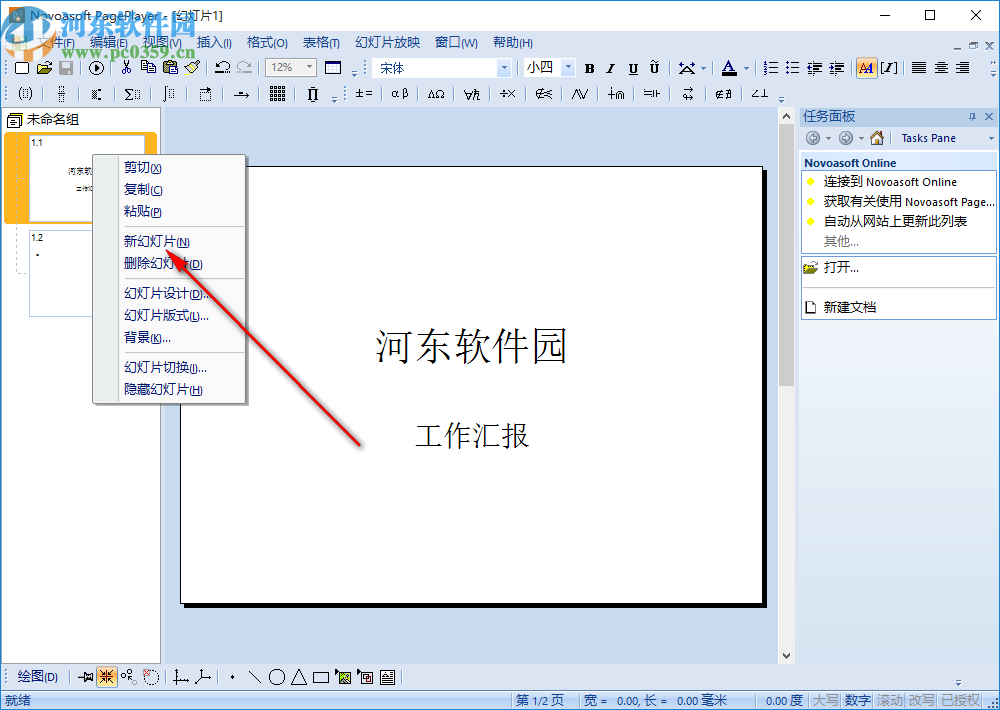This screenshot has height=710, width=1000.
Task: Pick the Ellipse shape in the drawing toolbar
Action: (277, 676)
